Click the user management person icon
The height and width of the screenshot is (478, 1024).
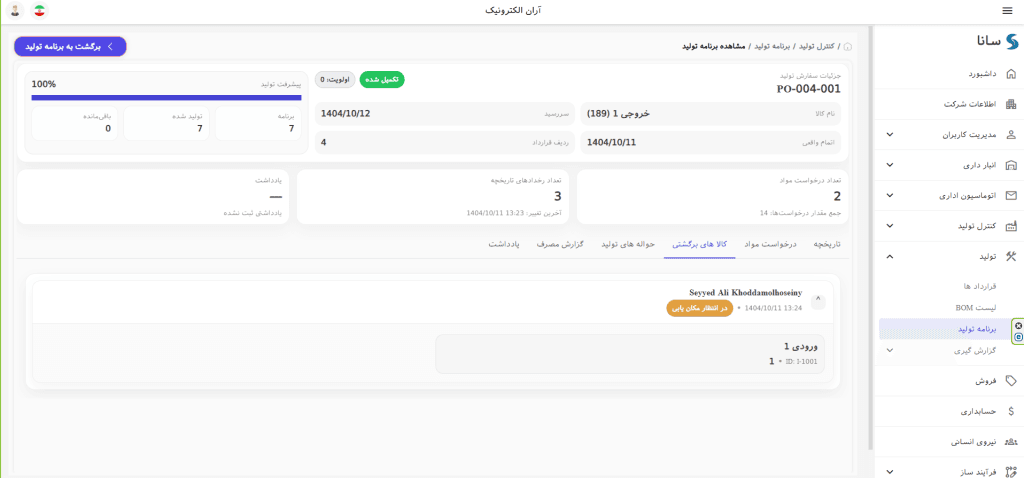pyautogui.click(x=1011, y=135)
